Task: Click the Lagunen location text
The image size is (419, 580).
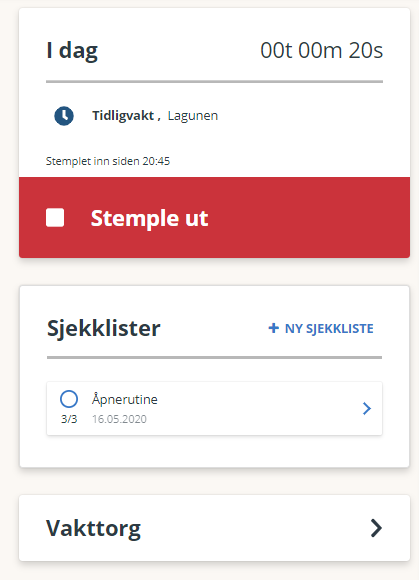Action: click(193, 116)
